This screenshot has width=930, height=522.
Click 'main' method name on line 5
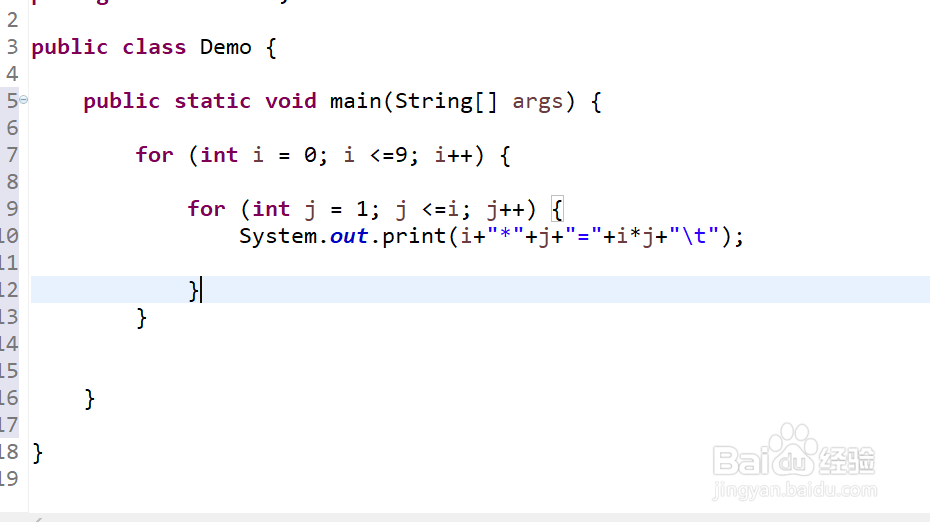click(x=355, y=101)
